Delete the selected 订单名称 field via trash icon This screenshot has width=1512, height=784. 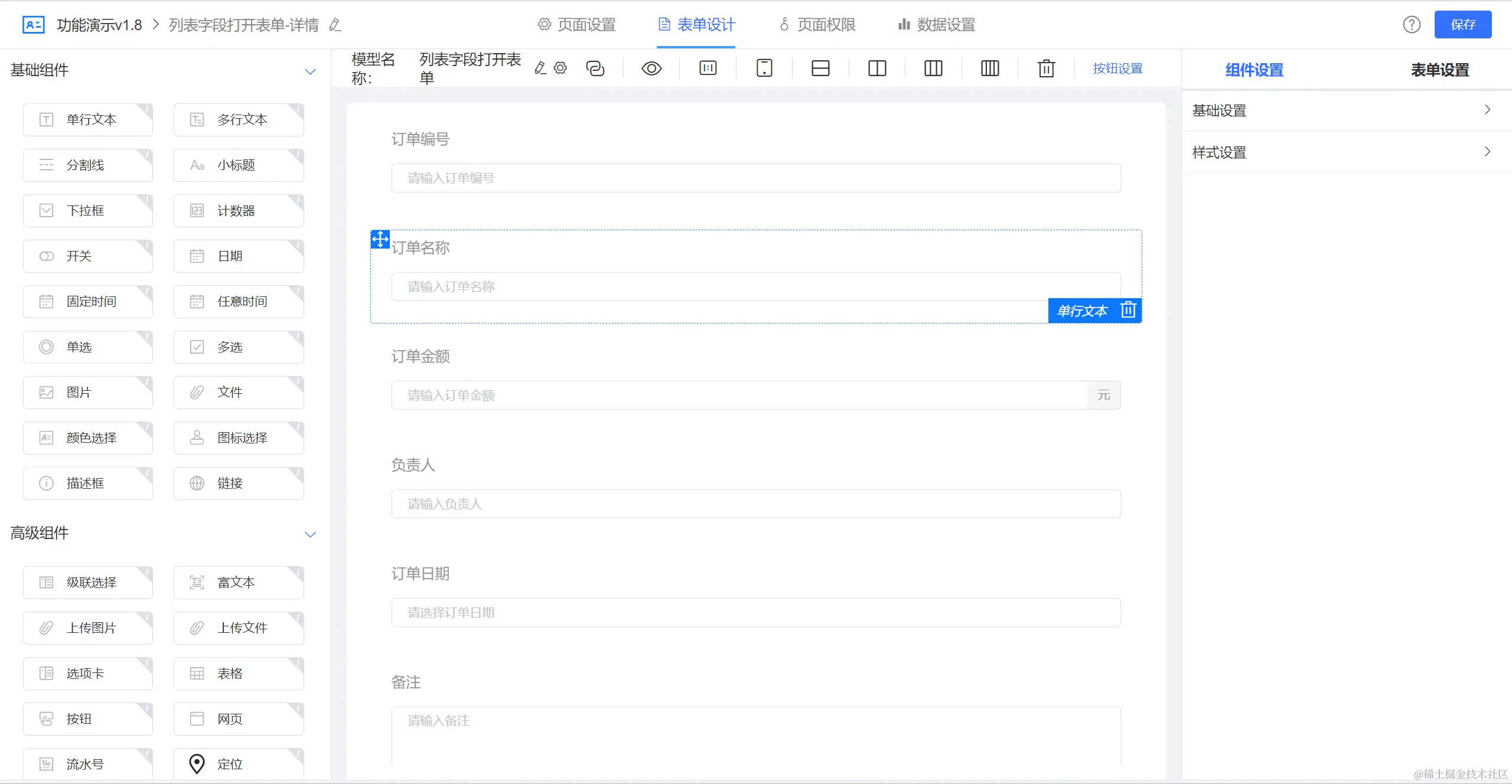point(1128,310)
